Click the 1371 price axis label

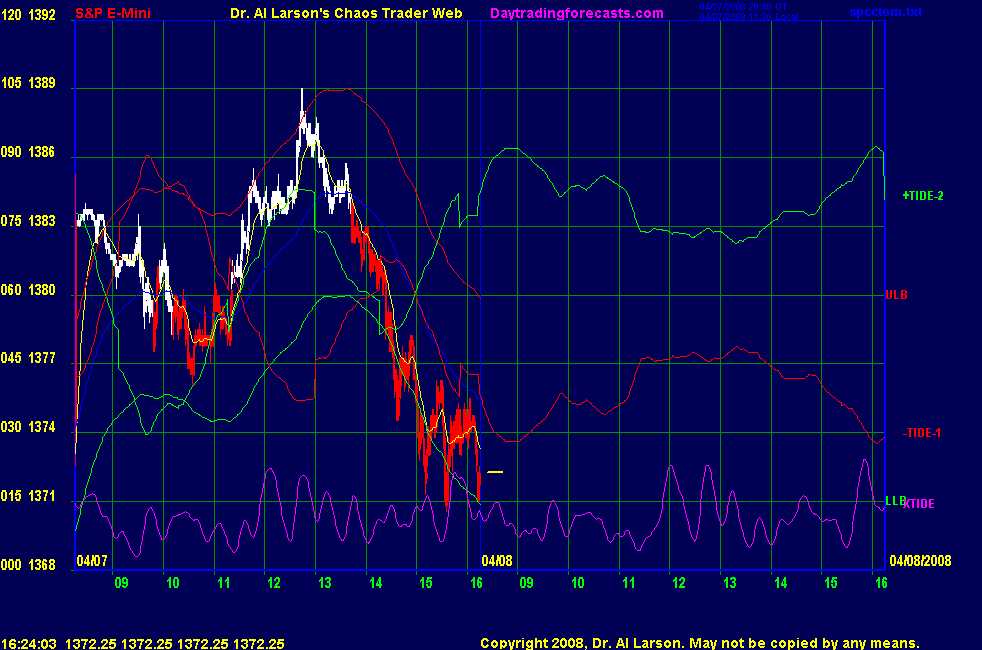coord(42,496)
